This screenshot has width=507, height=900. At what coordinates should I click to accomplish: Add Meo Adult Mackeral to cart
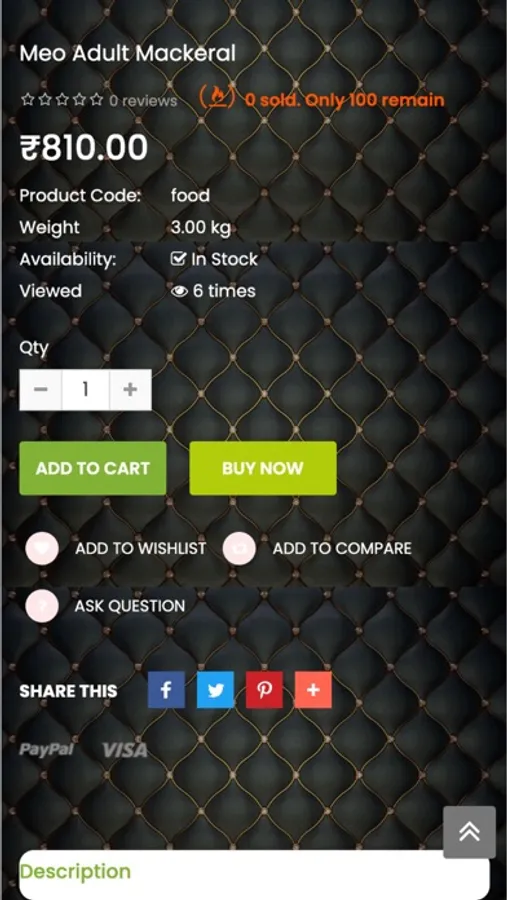(x=93, y=468)
